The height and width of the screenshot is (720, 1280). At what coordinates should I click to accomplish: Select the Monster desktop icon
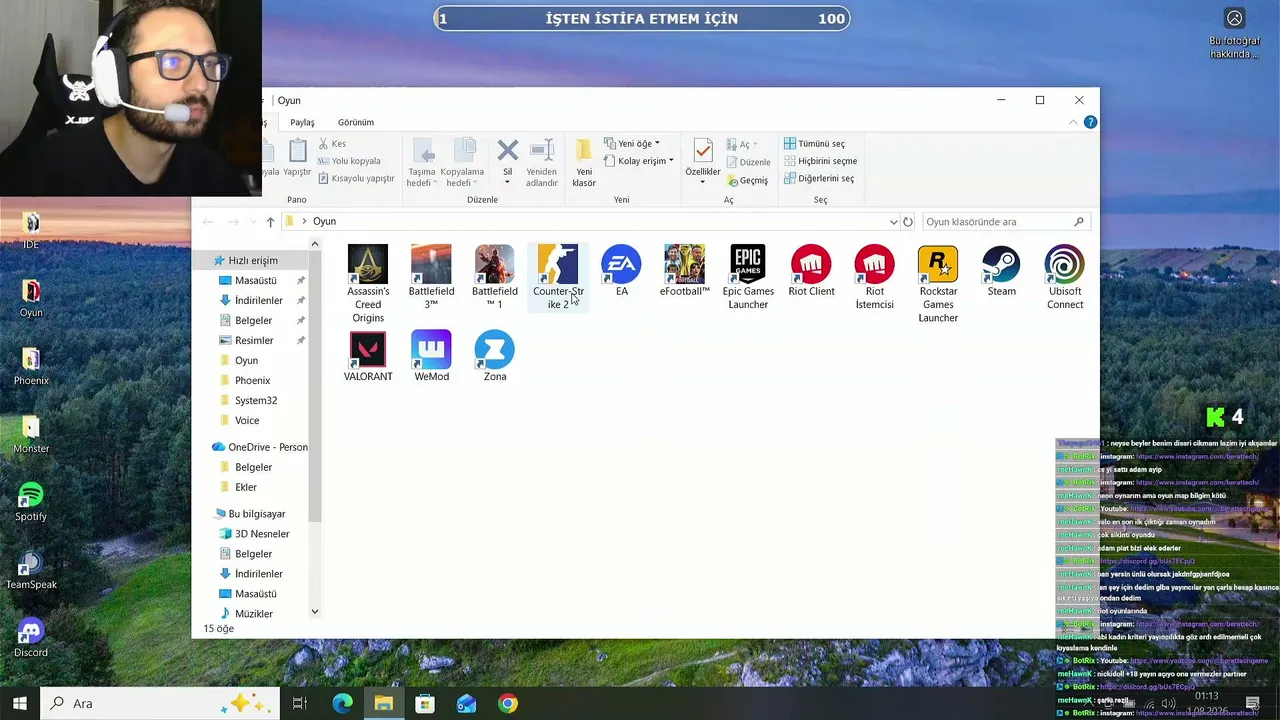(31, 434)
